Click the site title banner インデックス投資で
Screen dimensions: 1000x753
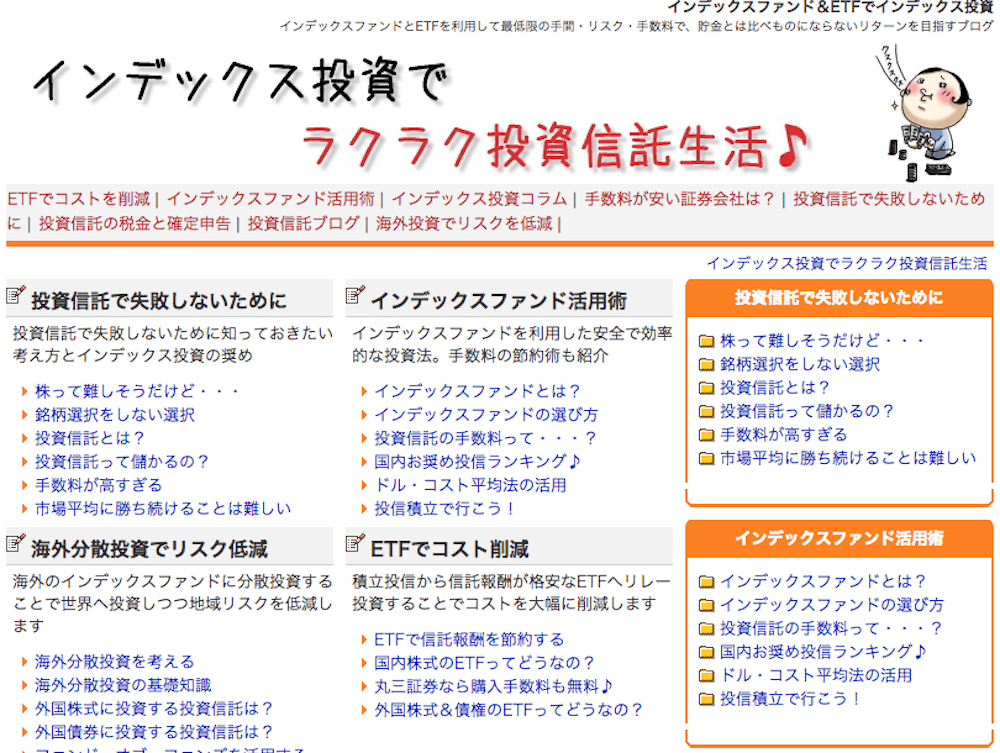tap(240, 82)
